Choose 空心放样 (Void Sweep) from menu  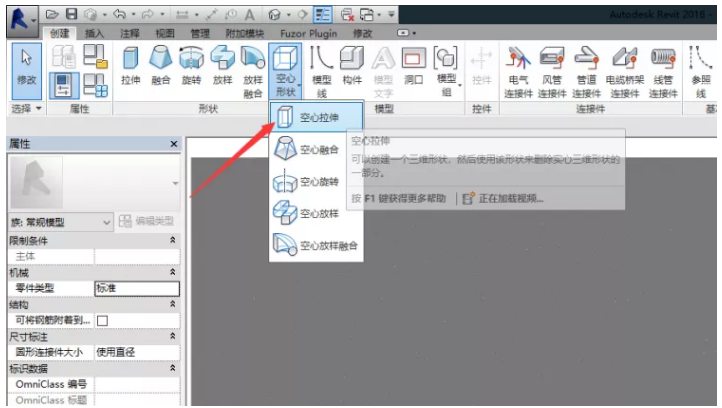tap(316, 213)
